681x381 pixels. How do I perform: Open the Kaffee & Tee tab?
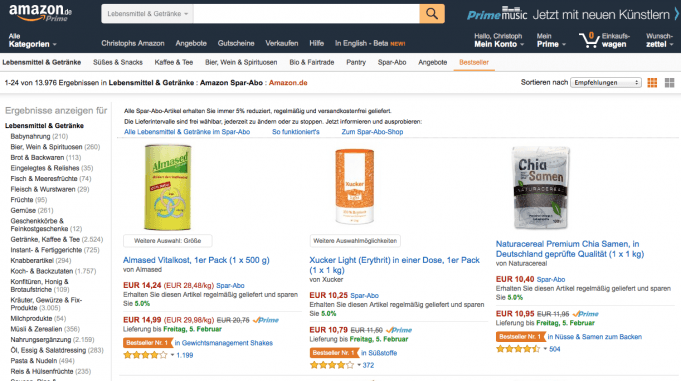(174, 62)
